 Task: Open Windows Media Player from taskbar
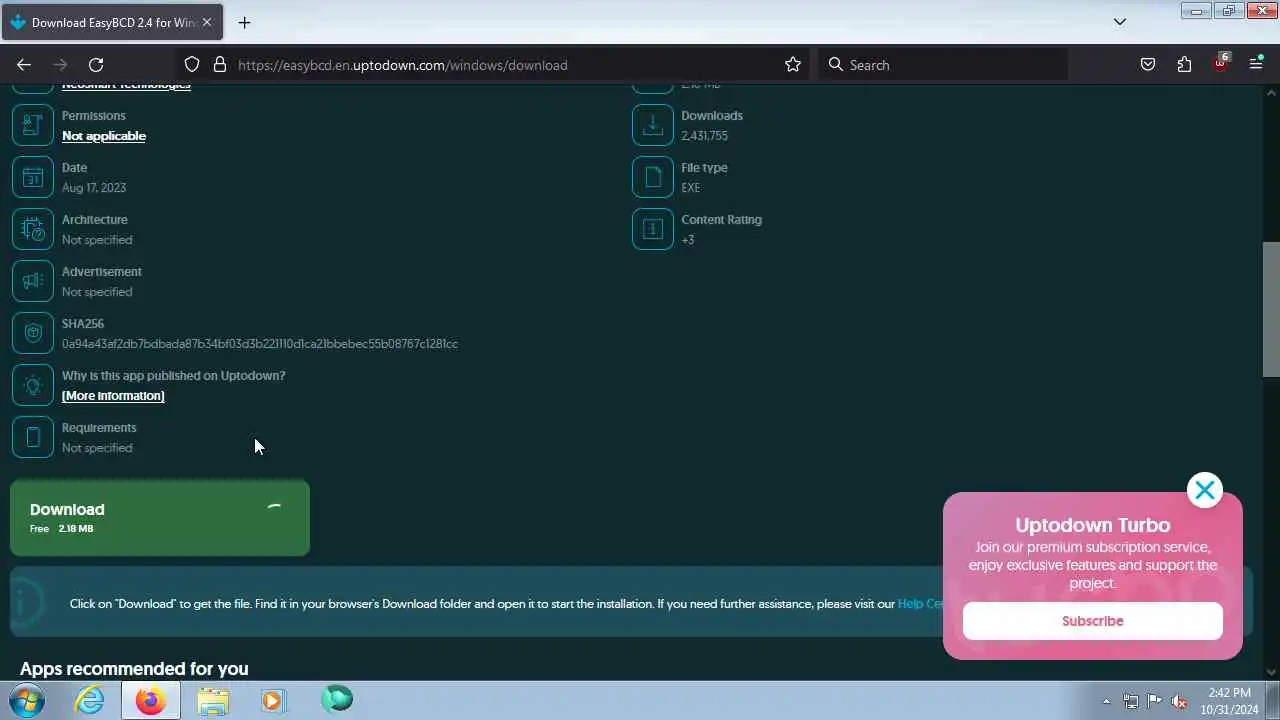pos(273,700)
